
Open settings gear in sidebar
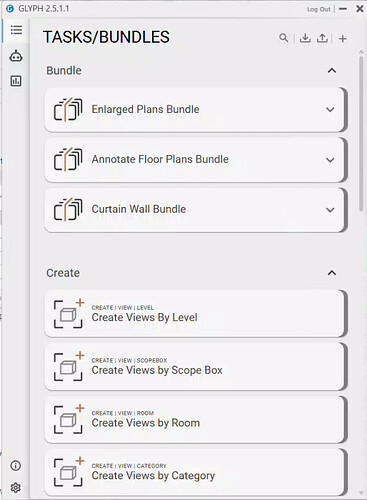pos(16,488)
